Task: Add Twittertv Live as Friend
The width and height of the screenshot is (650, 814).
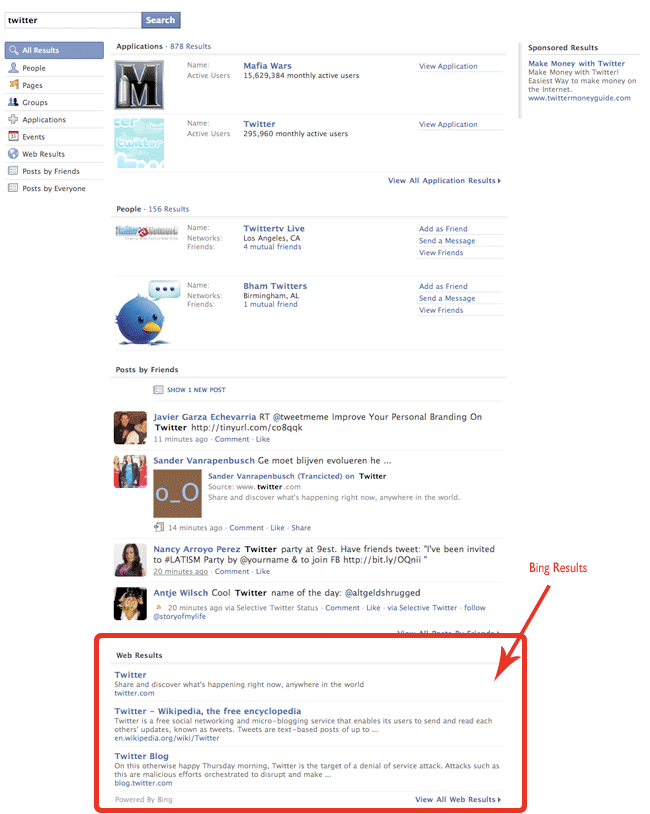Action: 443,229
